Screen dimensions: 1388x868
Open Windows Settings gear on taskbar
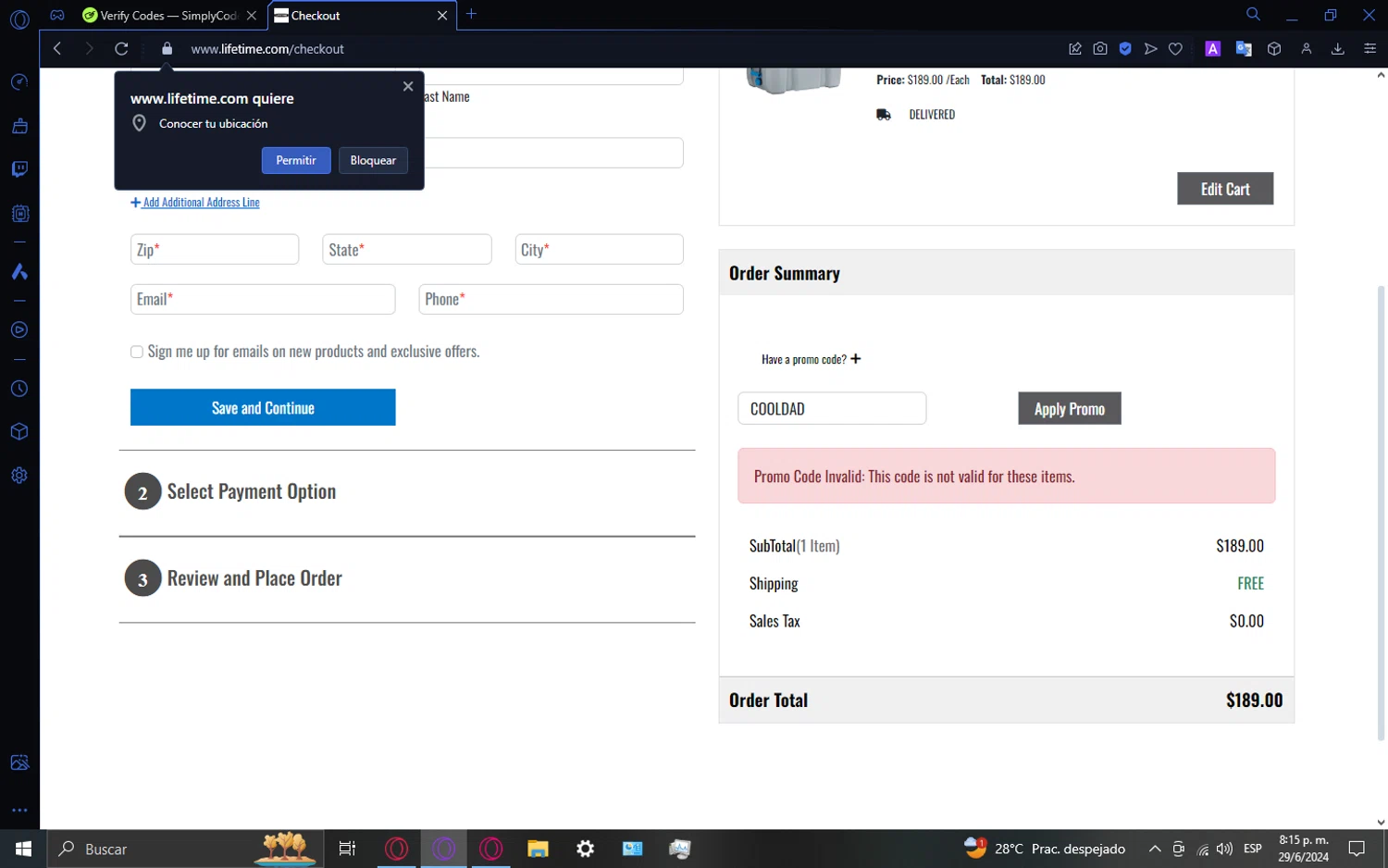click(x=585, y=849)
